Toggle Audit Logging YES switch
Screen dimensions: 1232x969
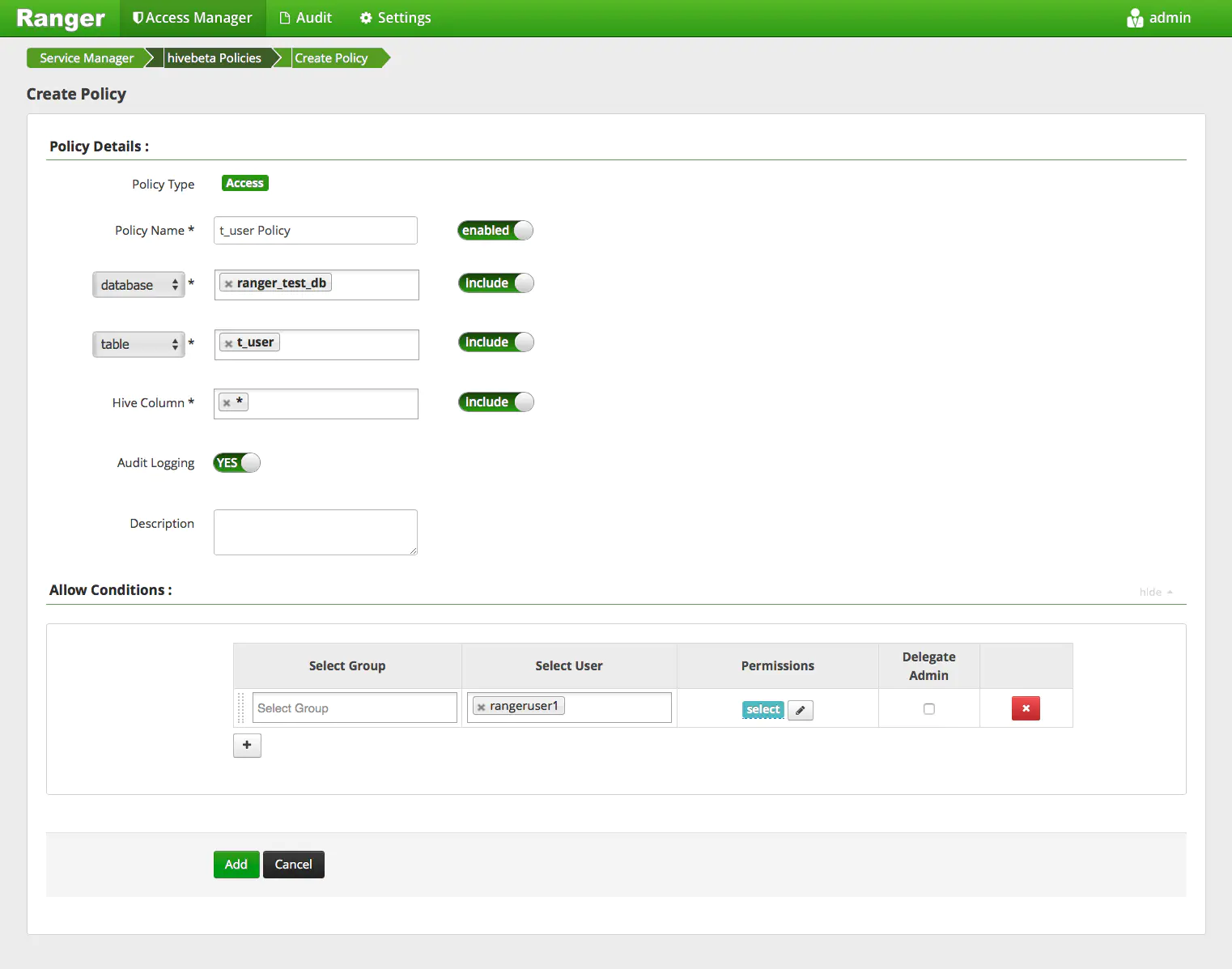(236, 462)
